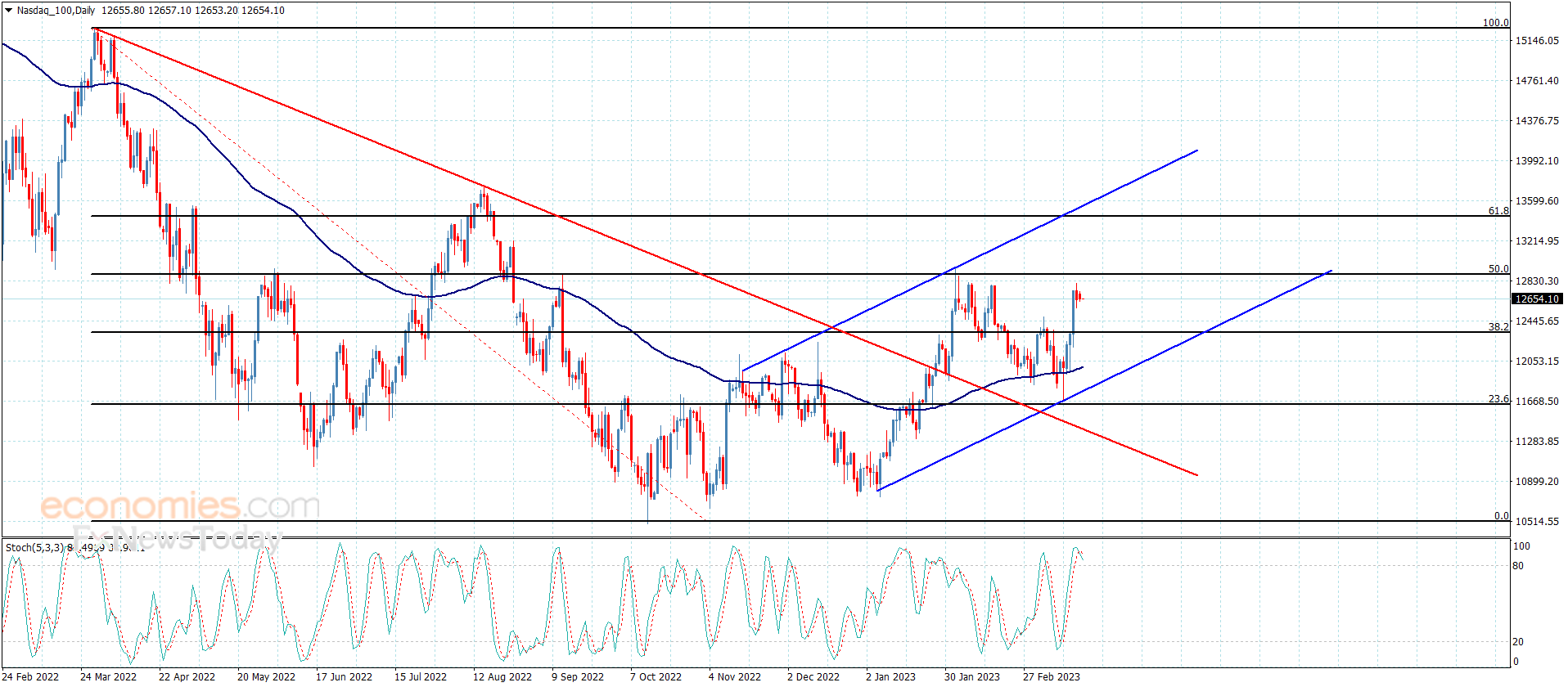Click the 14376.75 price axis label
This screenshot has height=687, width=1568.
[x=1537, y=121]
